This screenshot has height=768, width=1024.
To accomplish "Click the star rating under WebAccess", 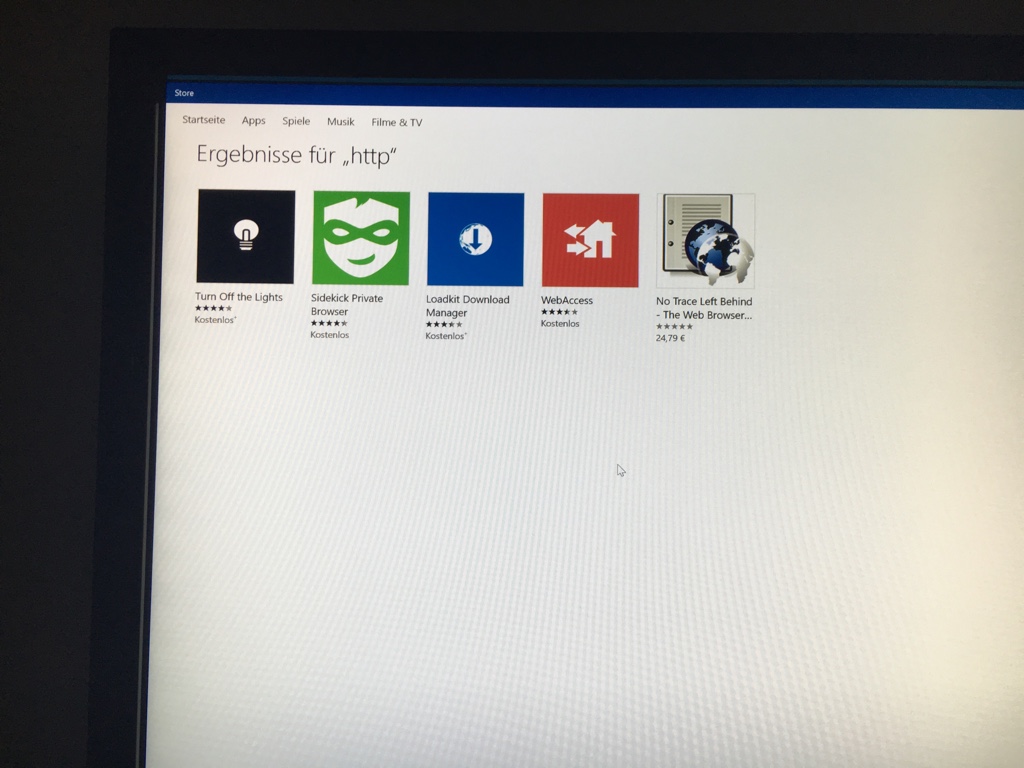I will 560,312.
